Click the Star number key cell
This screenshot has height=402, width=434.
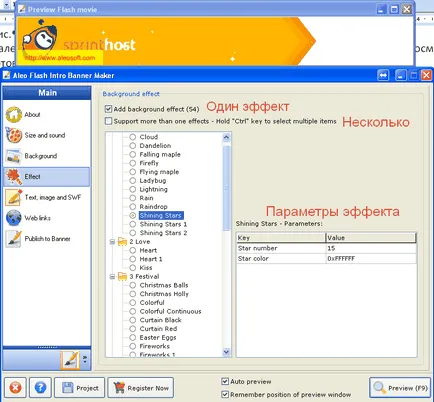click(x=281, y=248)
